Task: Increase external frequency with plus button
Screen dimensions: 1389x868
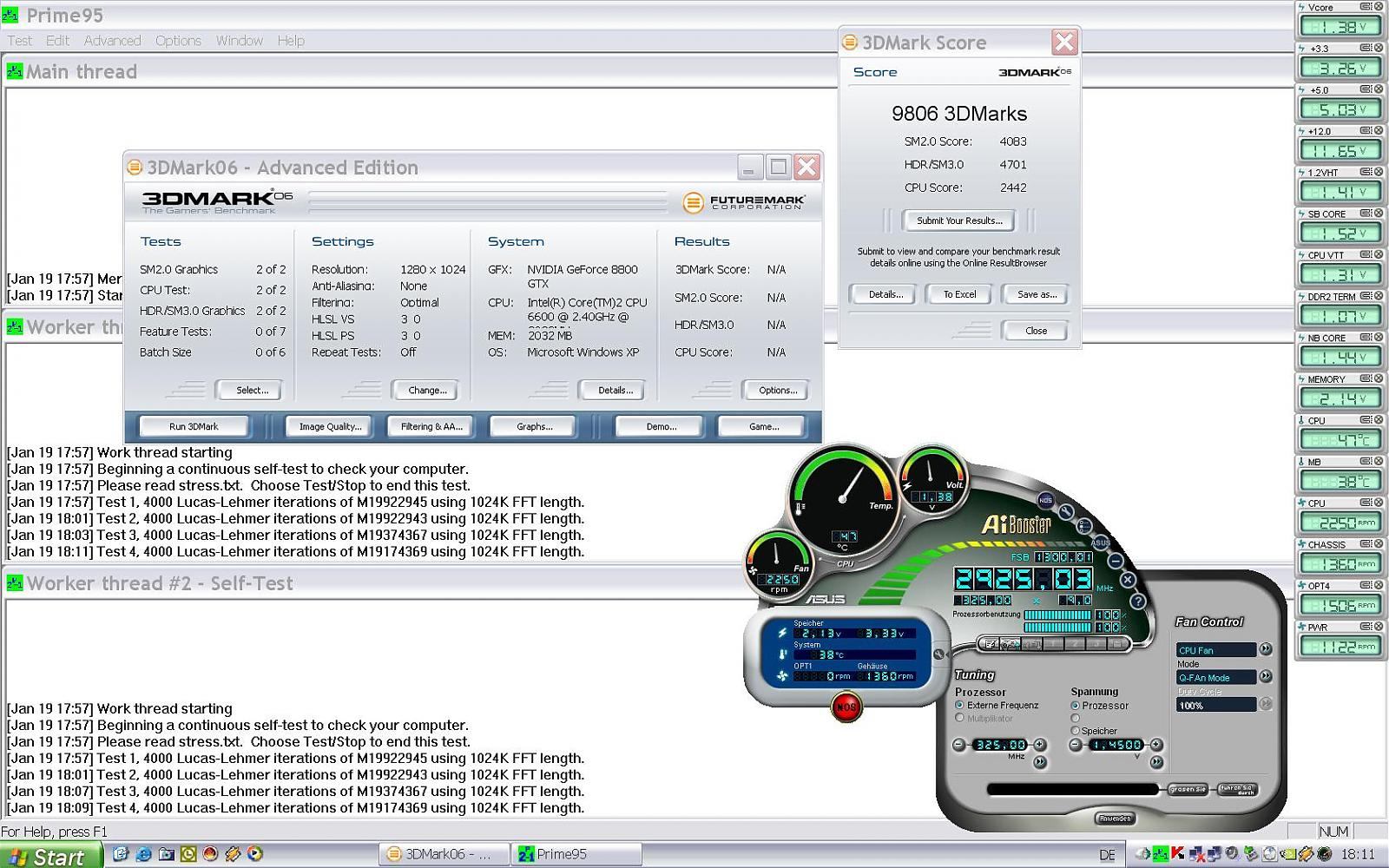Action: (1040, 745)
